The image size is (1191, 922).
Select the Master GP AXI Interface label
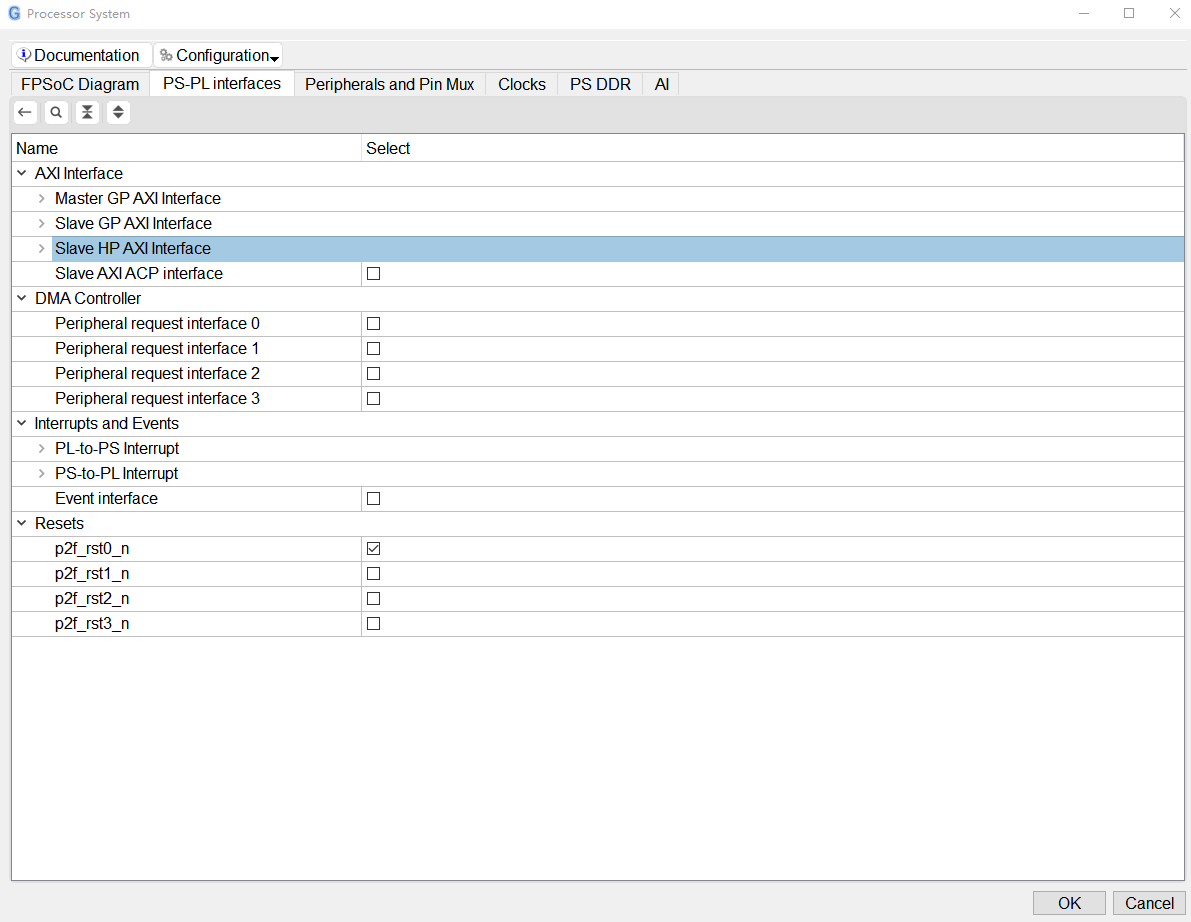coord(137,198)
